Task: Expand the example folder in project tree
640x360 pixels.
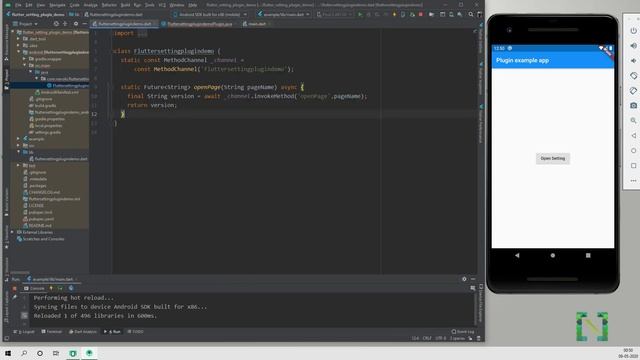Action: click(x=18, y=139)
